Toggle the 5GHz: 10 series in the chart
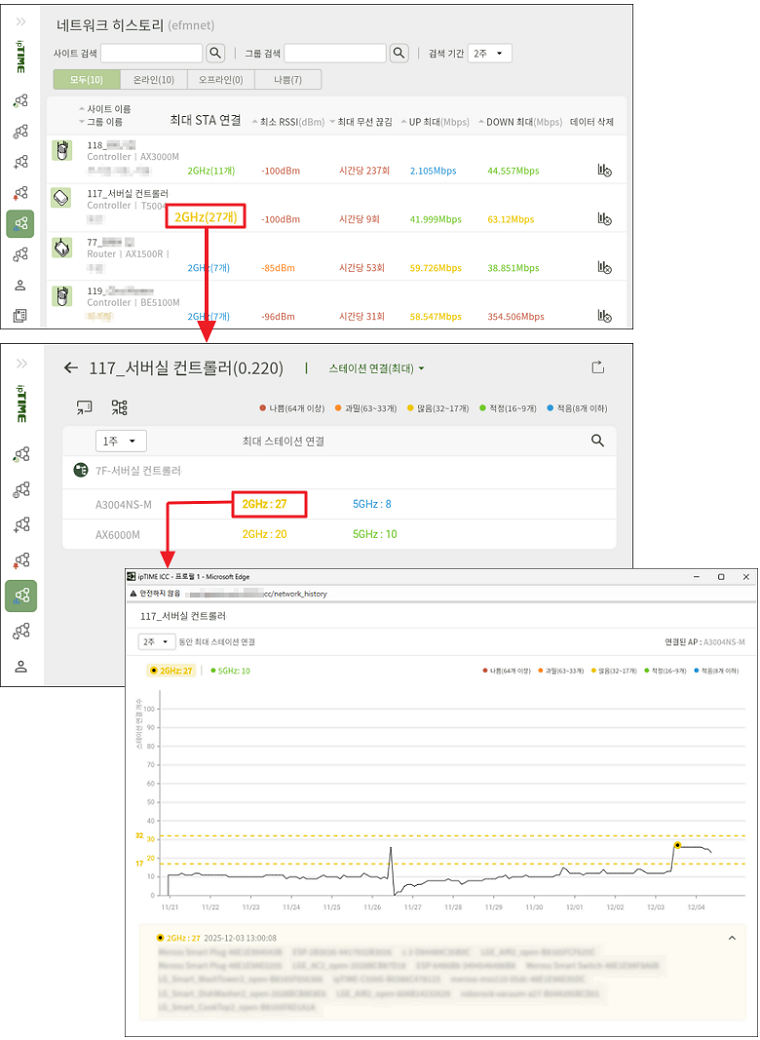The image size is (760, 1040). pyautogui.click(x=231, y=670)
